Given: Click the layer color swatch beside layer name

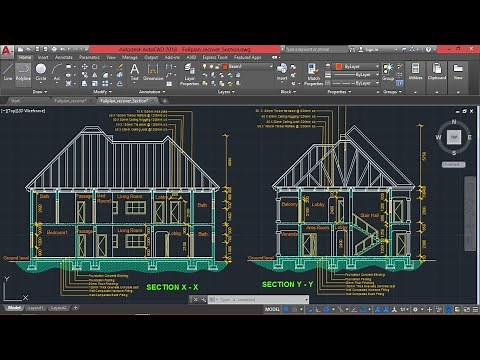Looking at the screenshot, I should click(x=225, y=67).
